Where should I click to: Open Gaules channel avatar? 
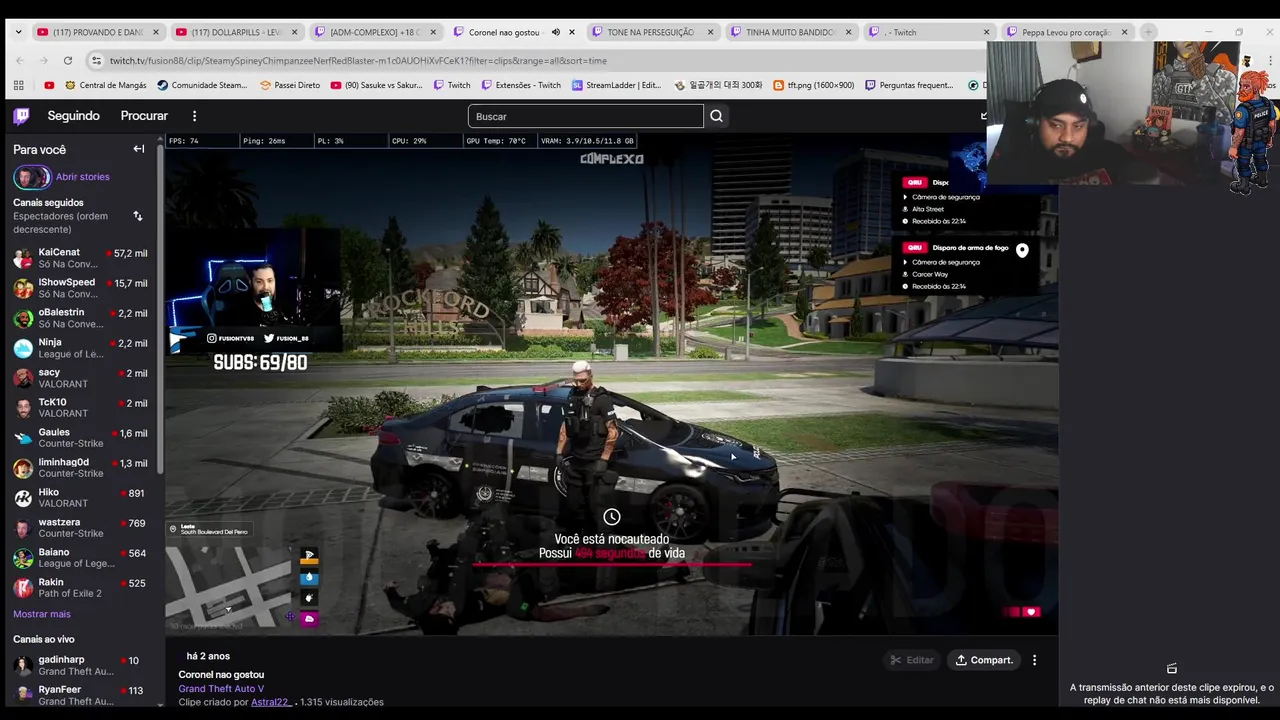23,438
